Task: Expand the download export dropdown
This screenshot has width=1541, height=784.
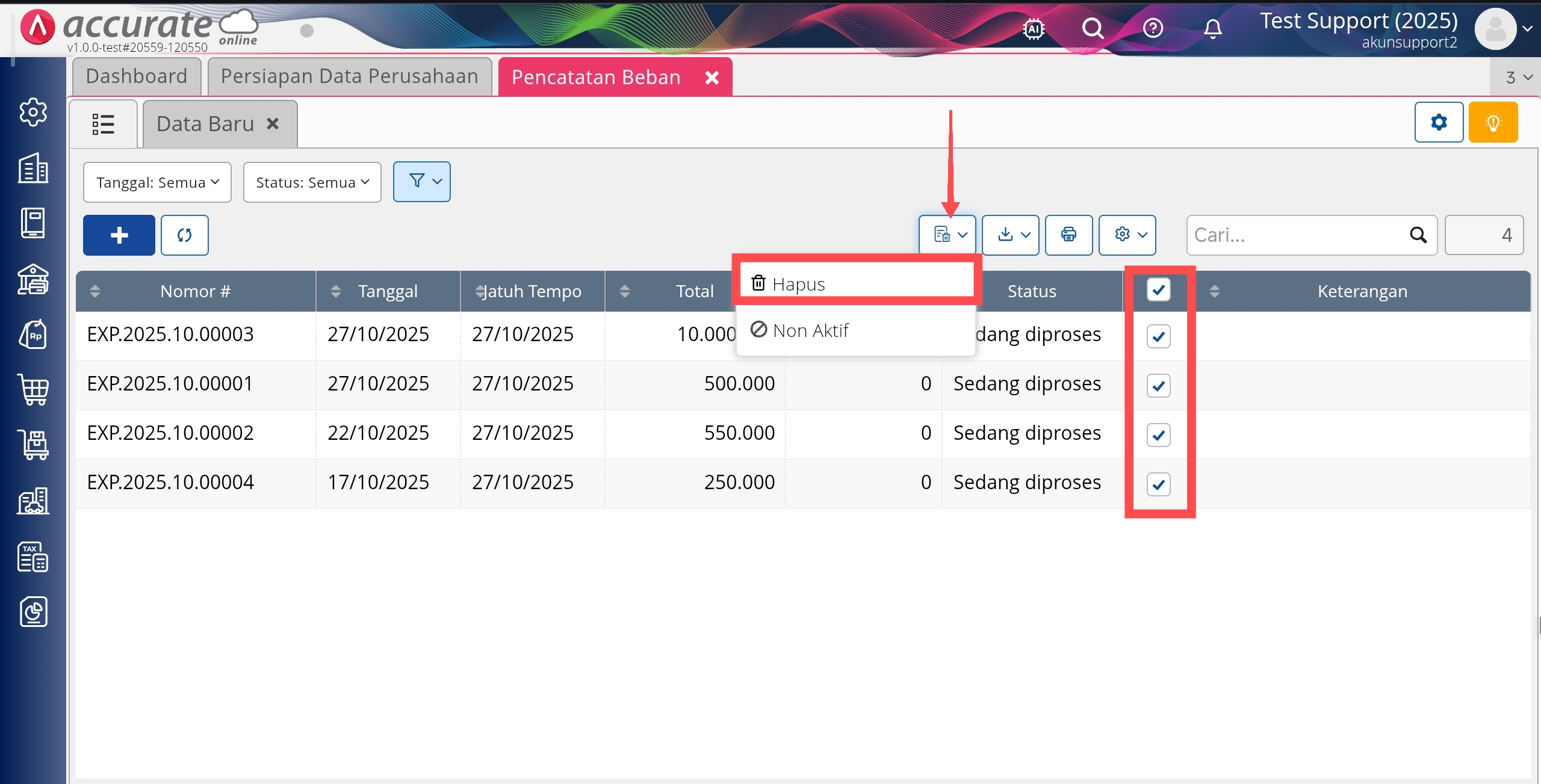Action: 1010,235
